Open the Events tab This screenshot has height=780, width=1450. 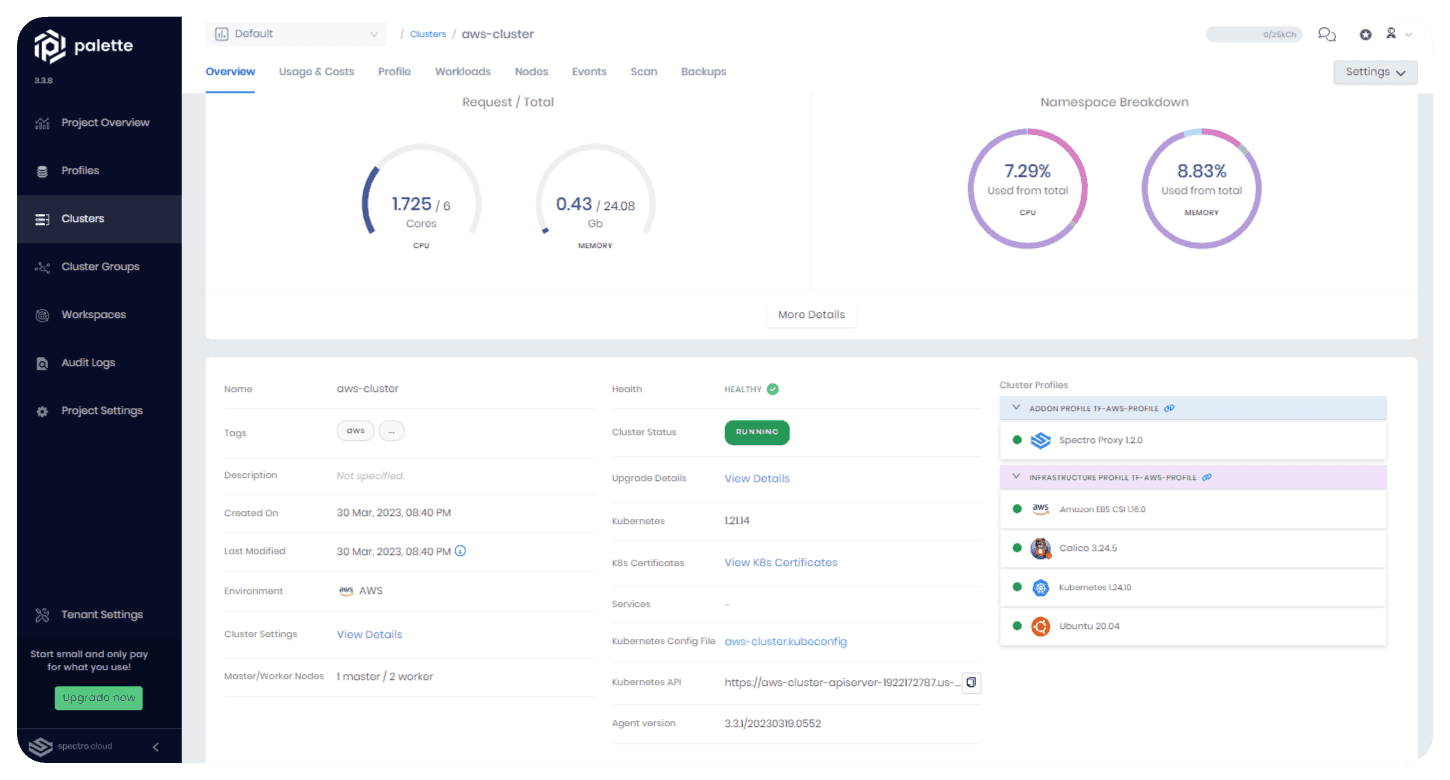coord(589,72)
